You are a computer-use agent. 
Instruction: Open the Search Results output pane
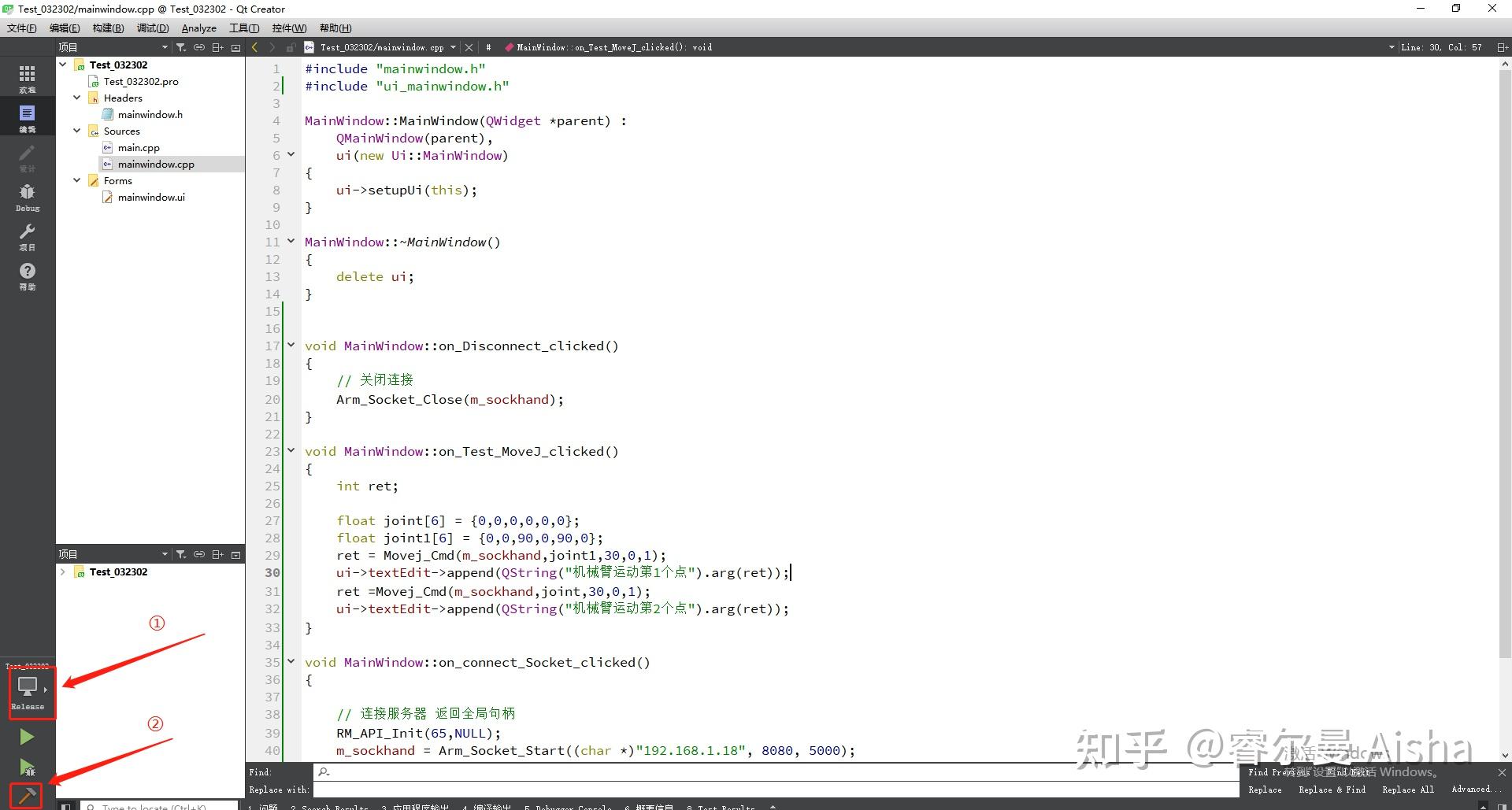(x=329, y=807)
